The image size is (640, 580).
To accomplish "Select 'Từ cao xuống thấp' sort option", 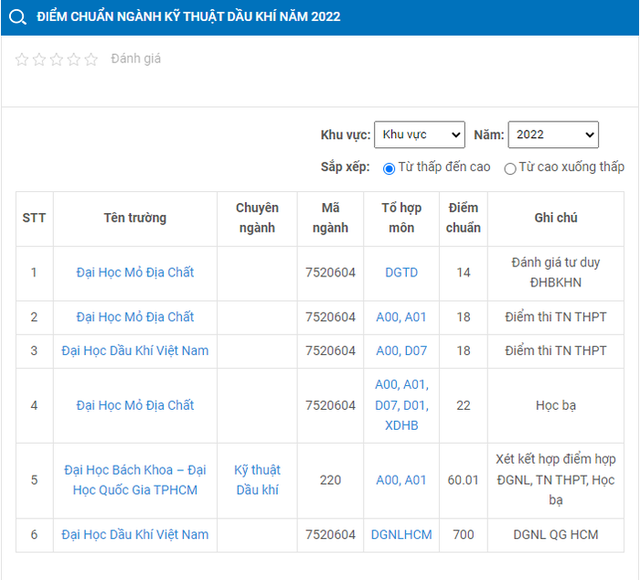I will (x=510, y=168).
